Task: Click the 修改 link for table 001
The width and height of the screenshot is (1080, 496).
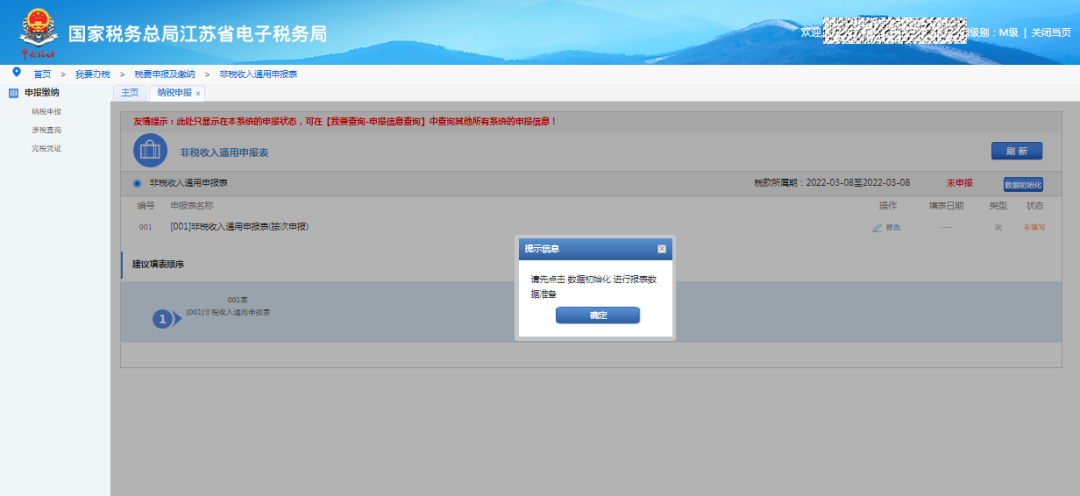Action: tap(893, 227)
